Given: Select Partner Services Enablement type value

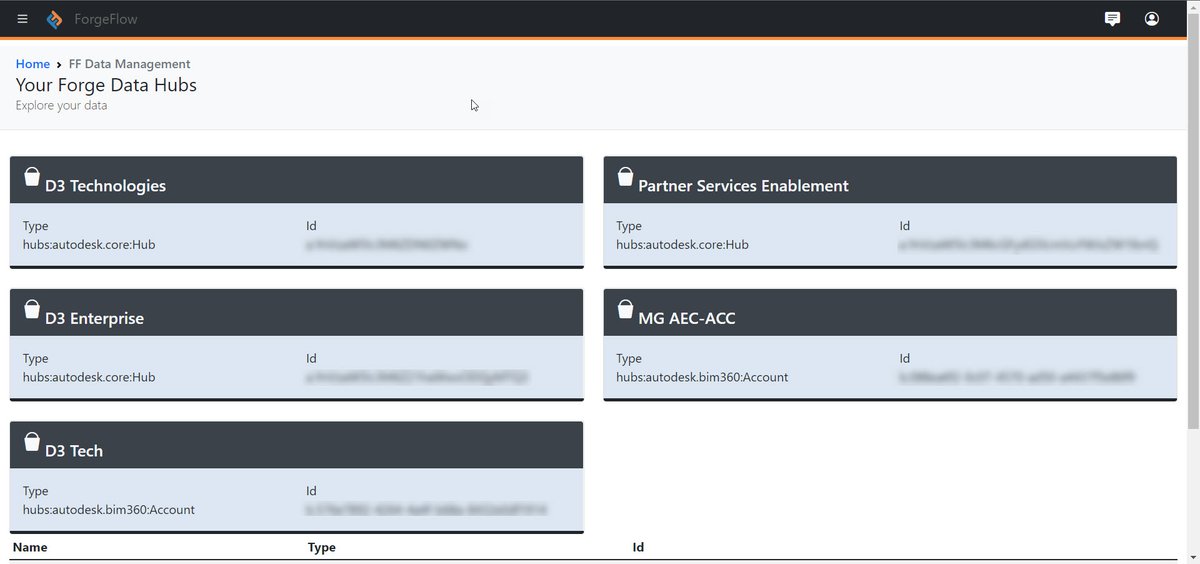Looking at the screenshot, I should click(683, 245).
